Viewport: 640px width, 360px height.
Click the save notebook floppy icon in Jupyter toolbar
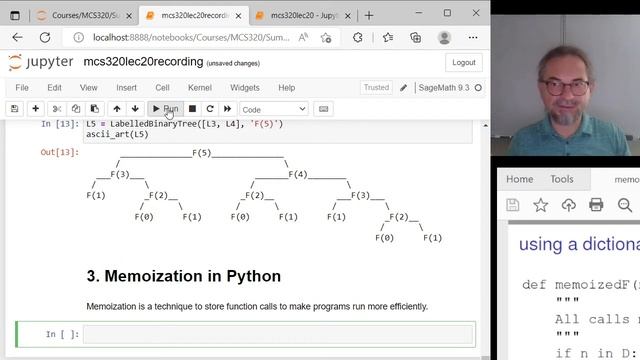[x=15, y=109]
